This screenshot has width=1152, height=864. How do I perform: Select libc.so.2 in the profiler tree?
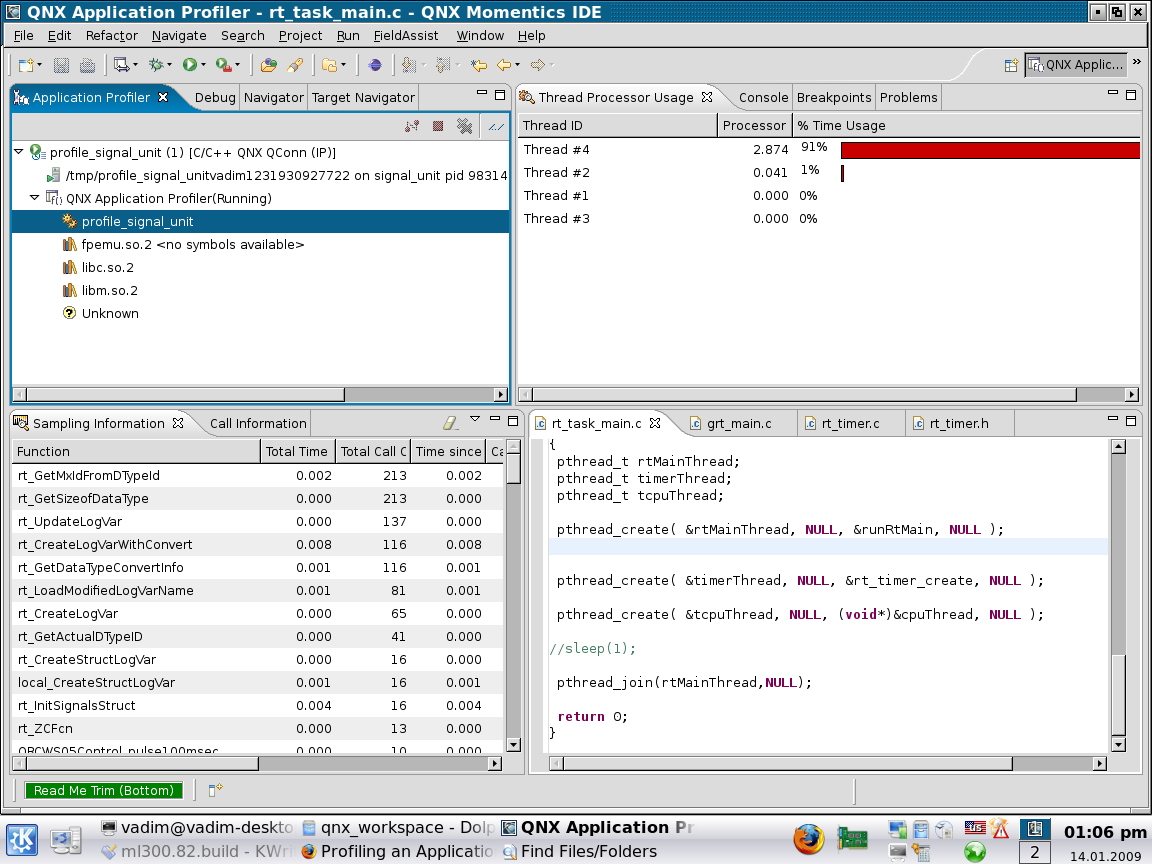[x=107, y=268]
